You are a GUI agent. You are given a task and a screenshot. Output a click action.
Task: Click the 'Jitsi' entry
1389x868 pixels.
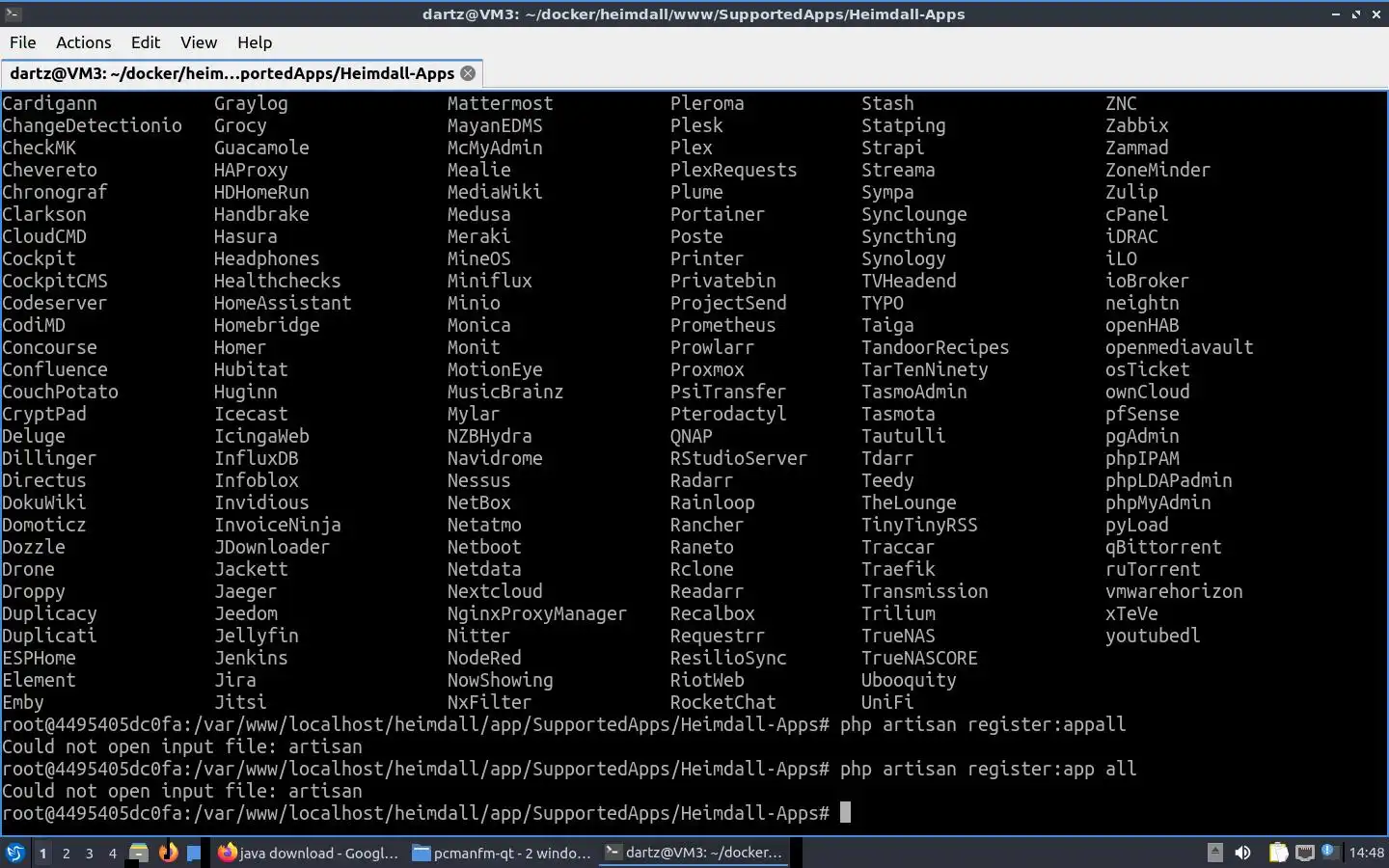[240, 702]
